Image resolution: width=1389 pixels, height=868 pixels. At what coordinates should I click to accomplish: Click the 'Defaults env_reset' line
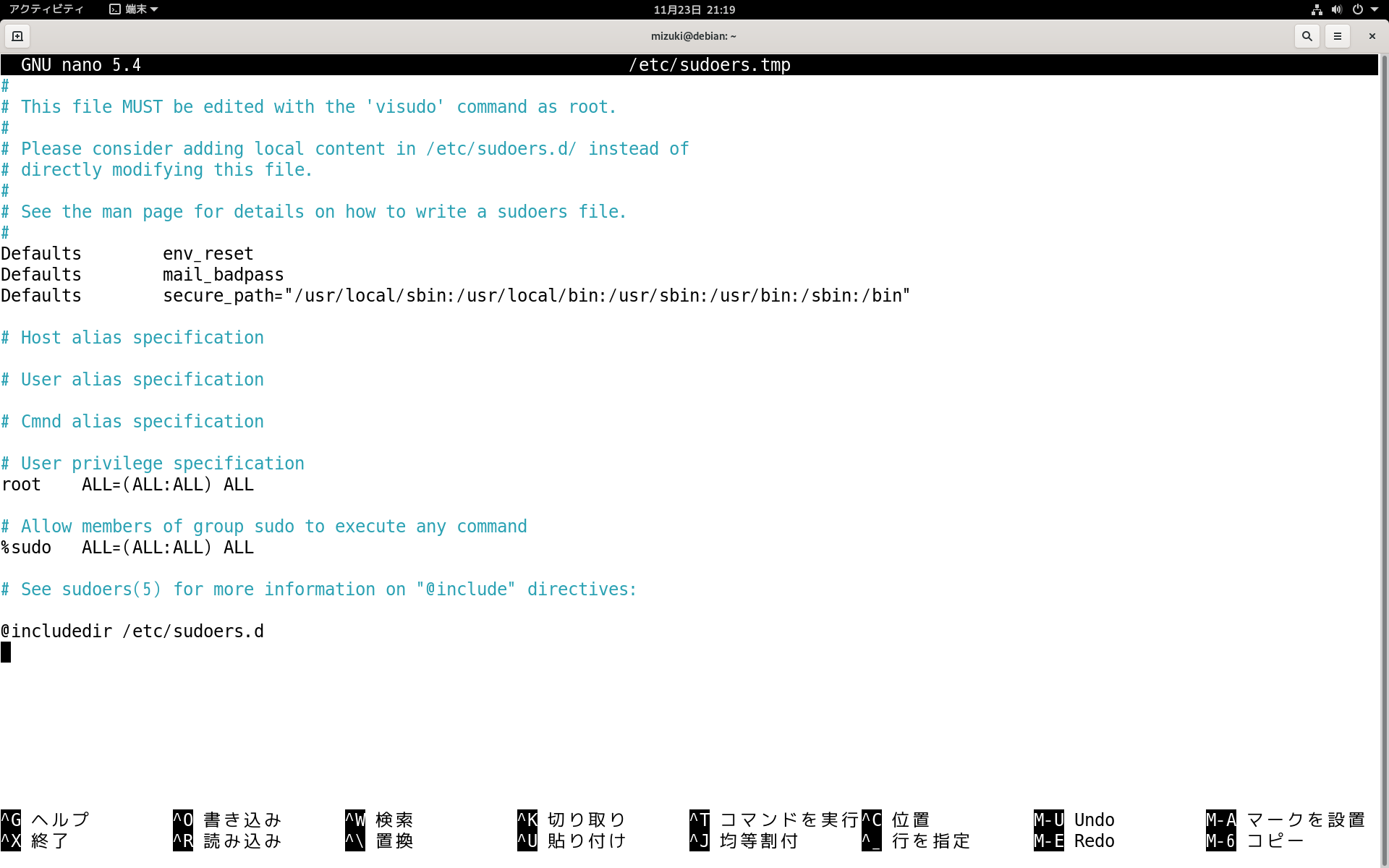tap(127, 254)
